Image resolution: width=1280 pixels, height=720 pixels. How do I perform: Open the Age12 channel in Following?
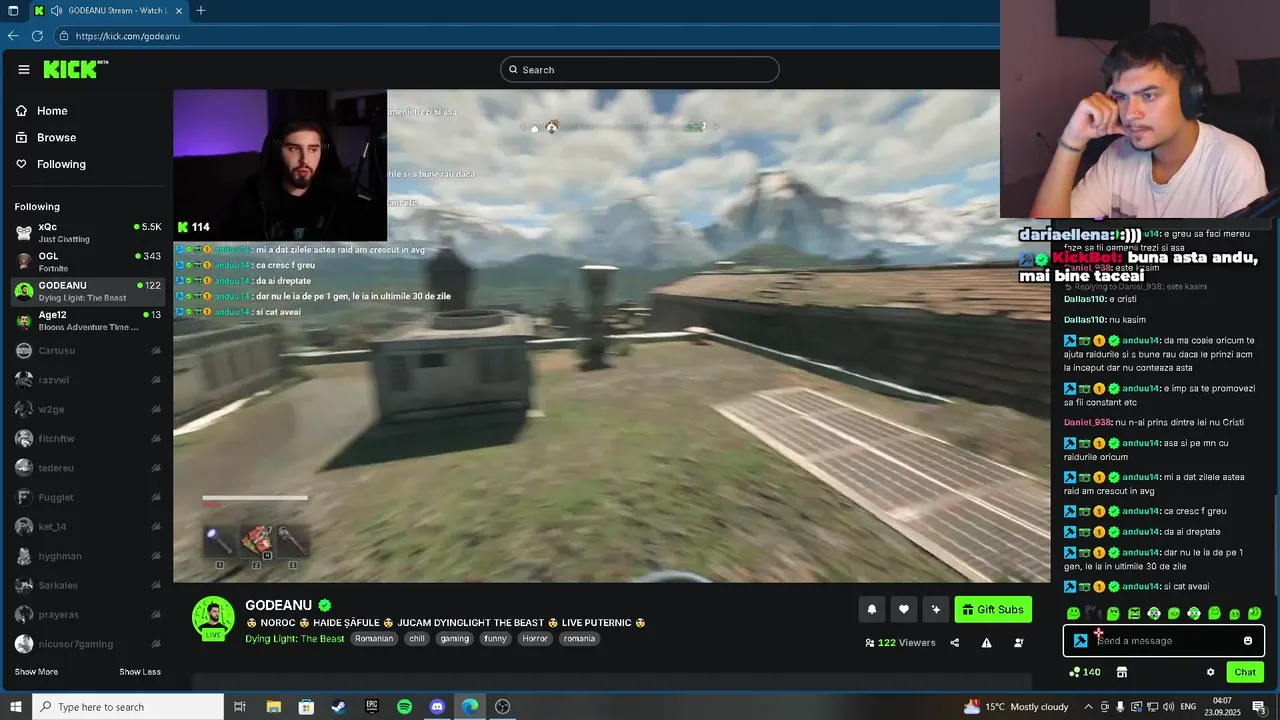[x=88, y=321]
